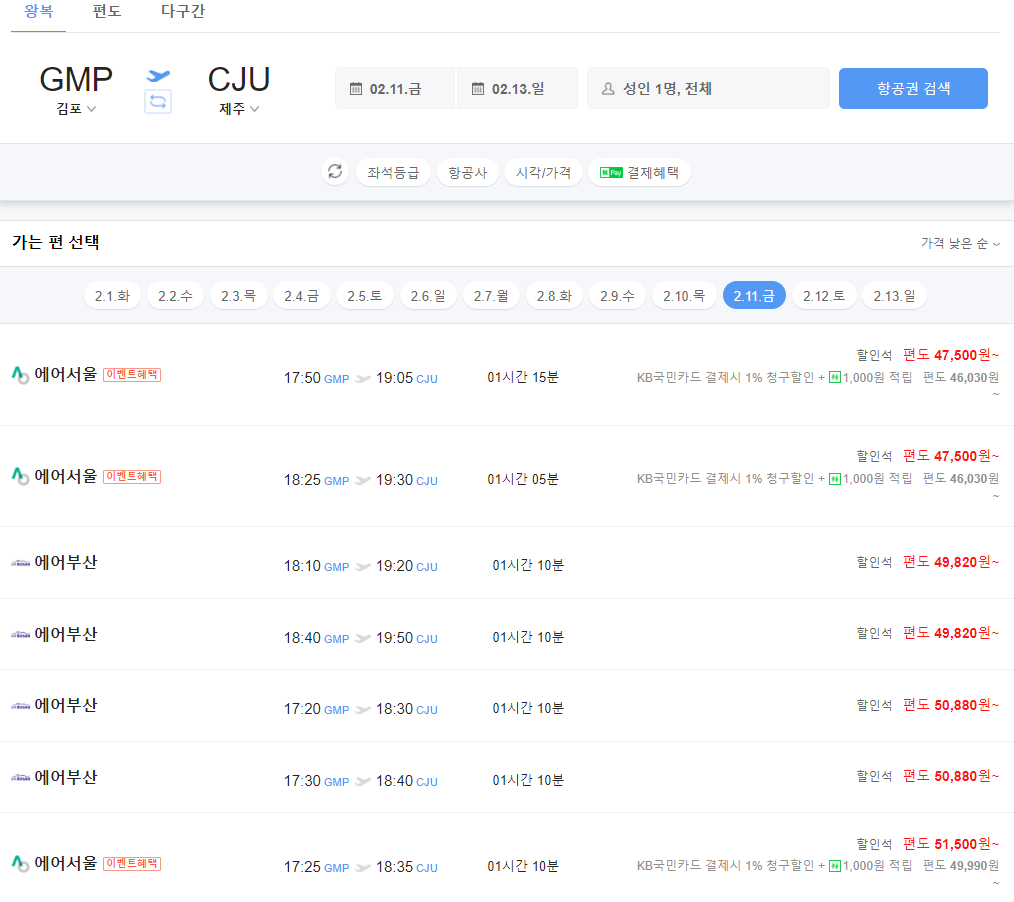This screenshot has height=902, width=1014.
Task: Click the N Pay logo icon
Action: (611, 173)
